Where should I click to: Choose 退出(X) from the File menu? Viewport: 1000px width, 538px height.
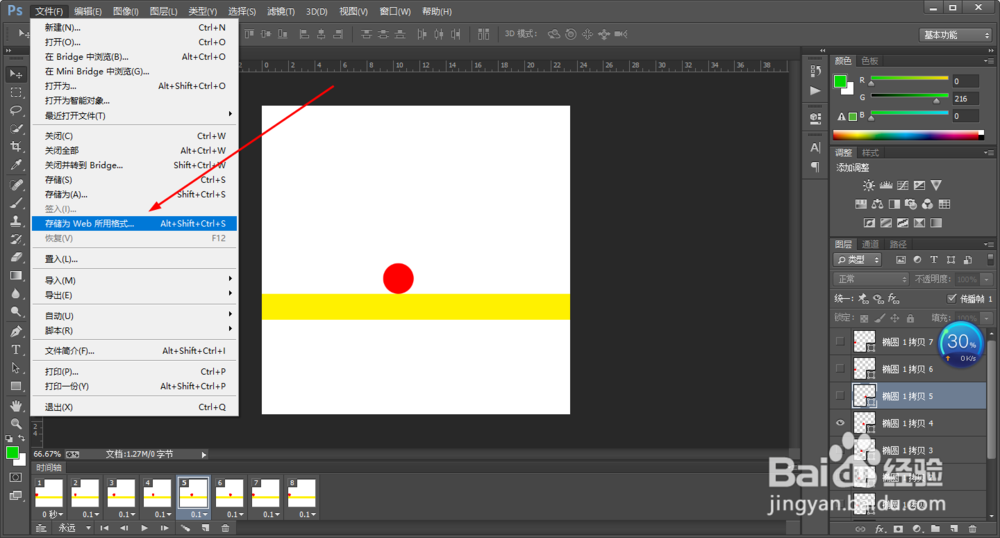[135, 407]
